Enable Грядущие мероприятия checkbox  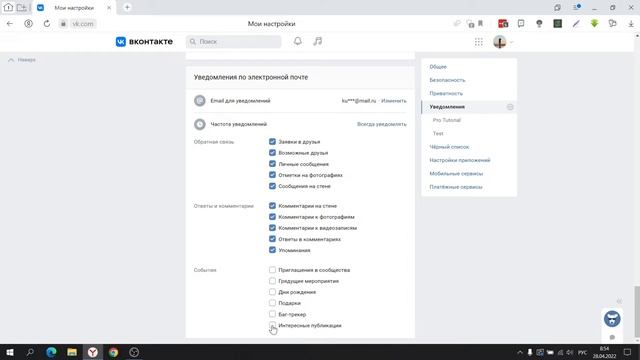pos(272,281)
